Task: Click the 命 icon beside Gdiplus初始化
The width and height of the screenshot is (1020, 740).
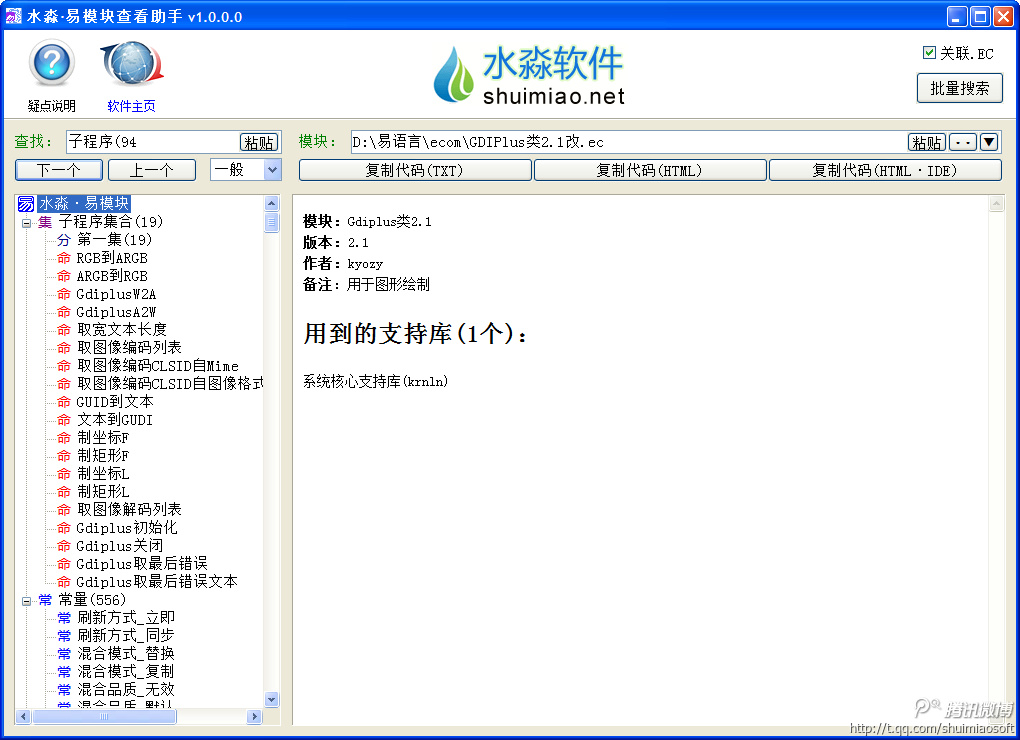Action: pyautogui.click(x=63, y=528)
